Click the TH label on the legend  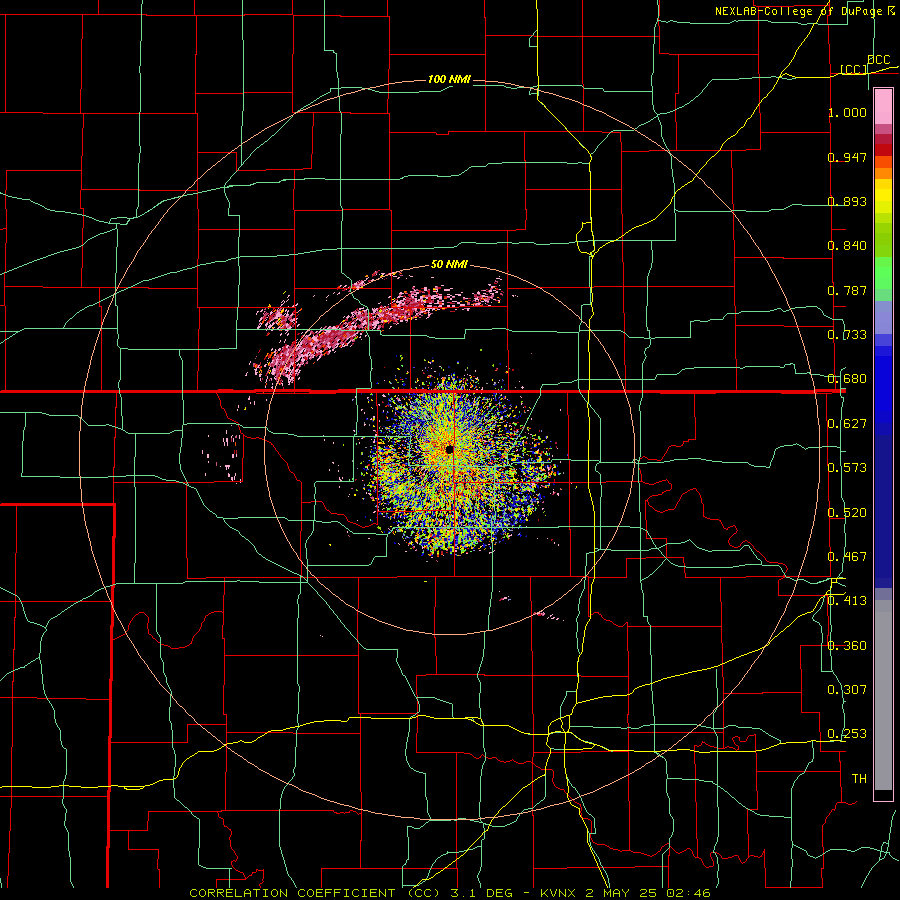click(x=859, y=779)
